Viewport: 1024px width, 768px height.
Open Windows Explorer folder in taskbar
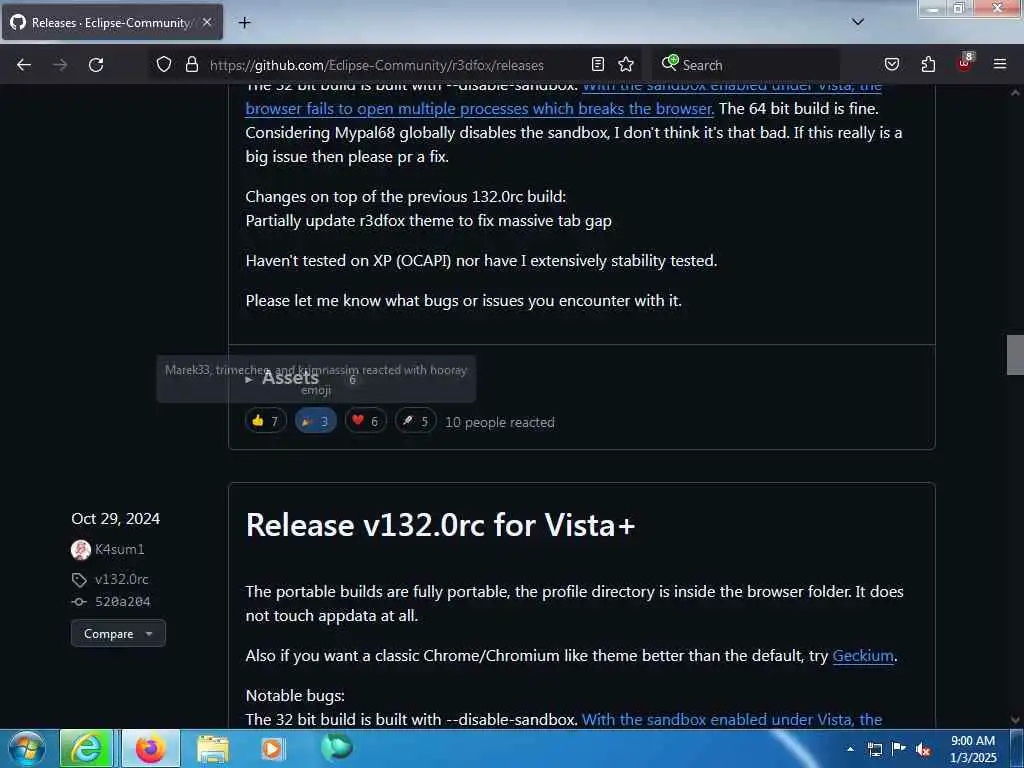(213, 748)
